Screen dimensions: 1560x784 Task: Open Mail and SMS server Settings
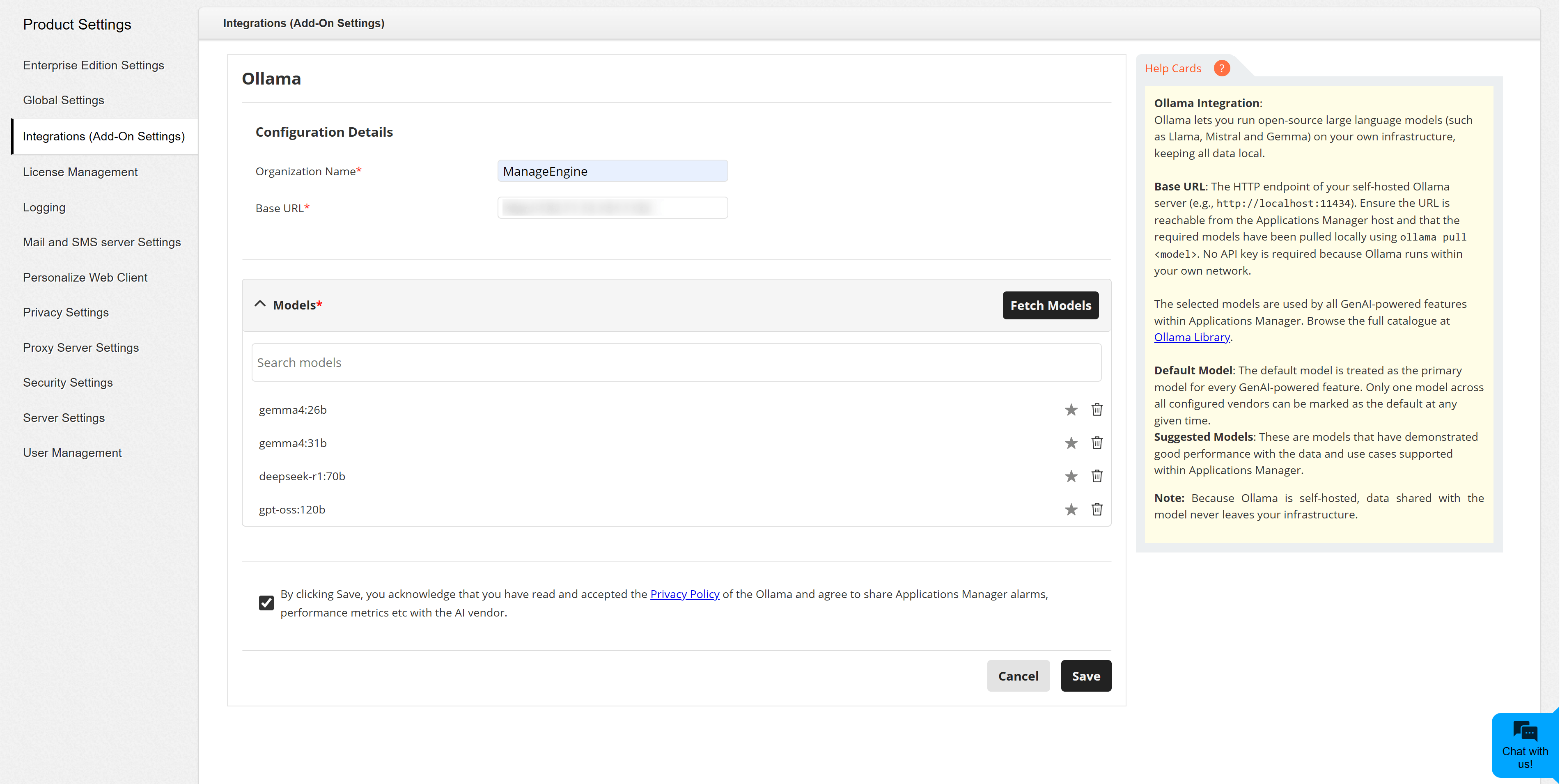[x=102, y=242]
